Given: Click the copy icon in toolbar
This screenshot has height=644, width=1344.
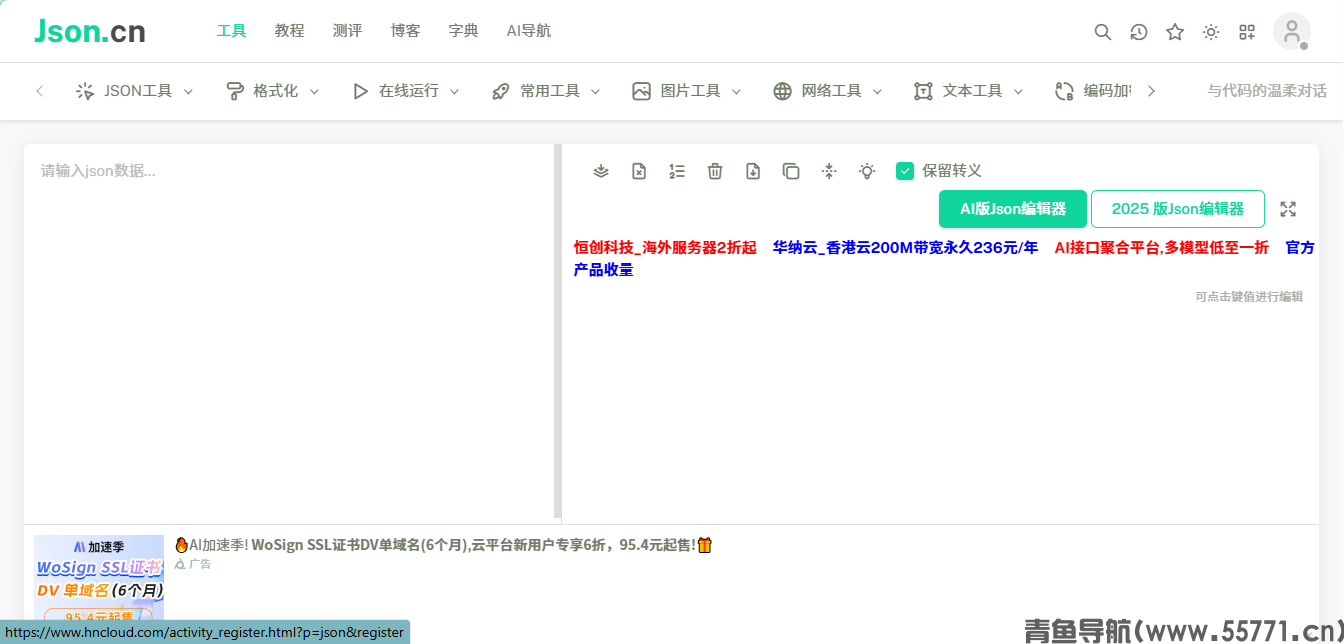Looking at the screenshot, I should point(791,171).
